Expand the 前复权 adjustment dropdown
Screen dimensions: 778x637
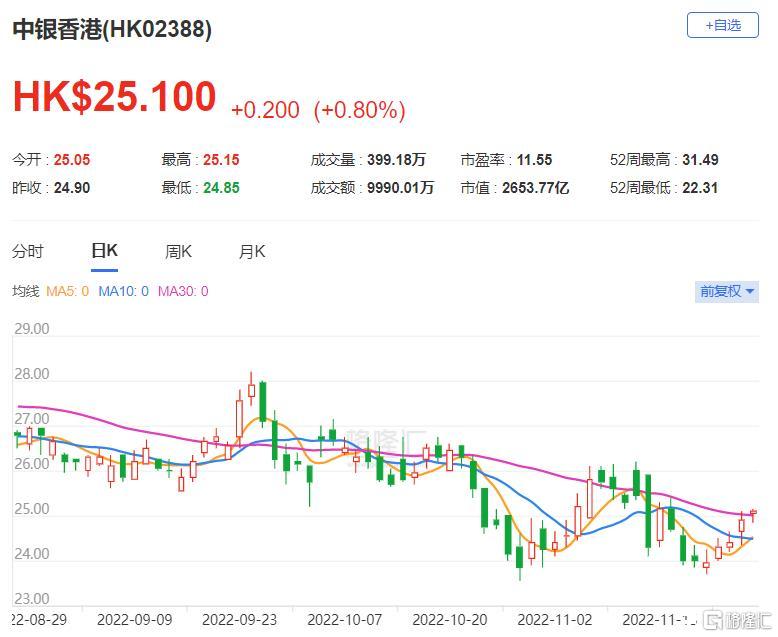click(x=727, y=291)
